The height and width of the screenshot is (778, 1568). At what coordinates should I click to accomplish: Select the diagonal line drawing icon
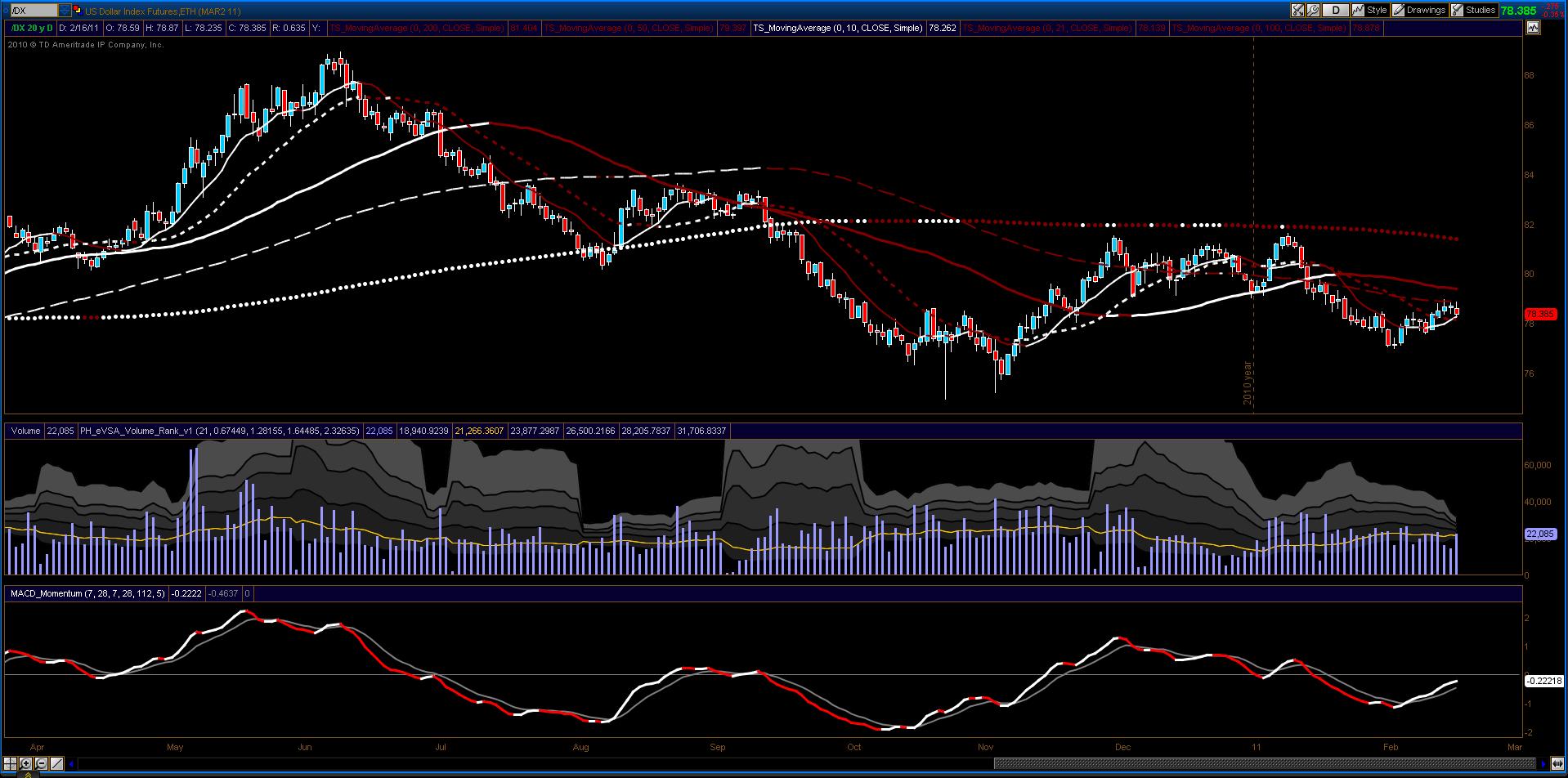56,764
